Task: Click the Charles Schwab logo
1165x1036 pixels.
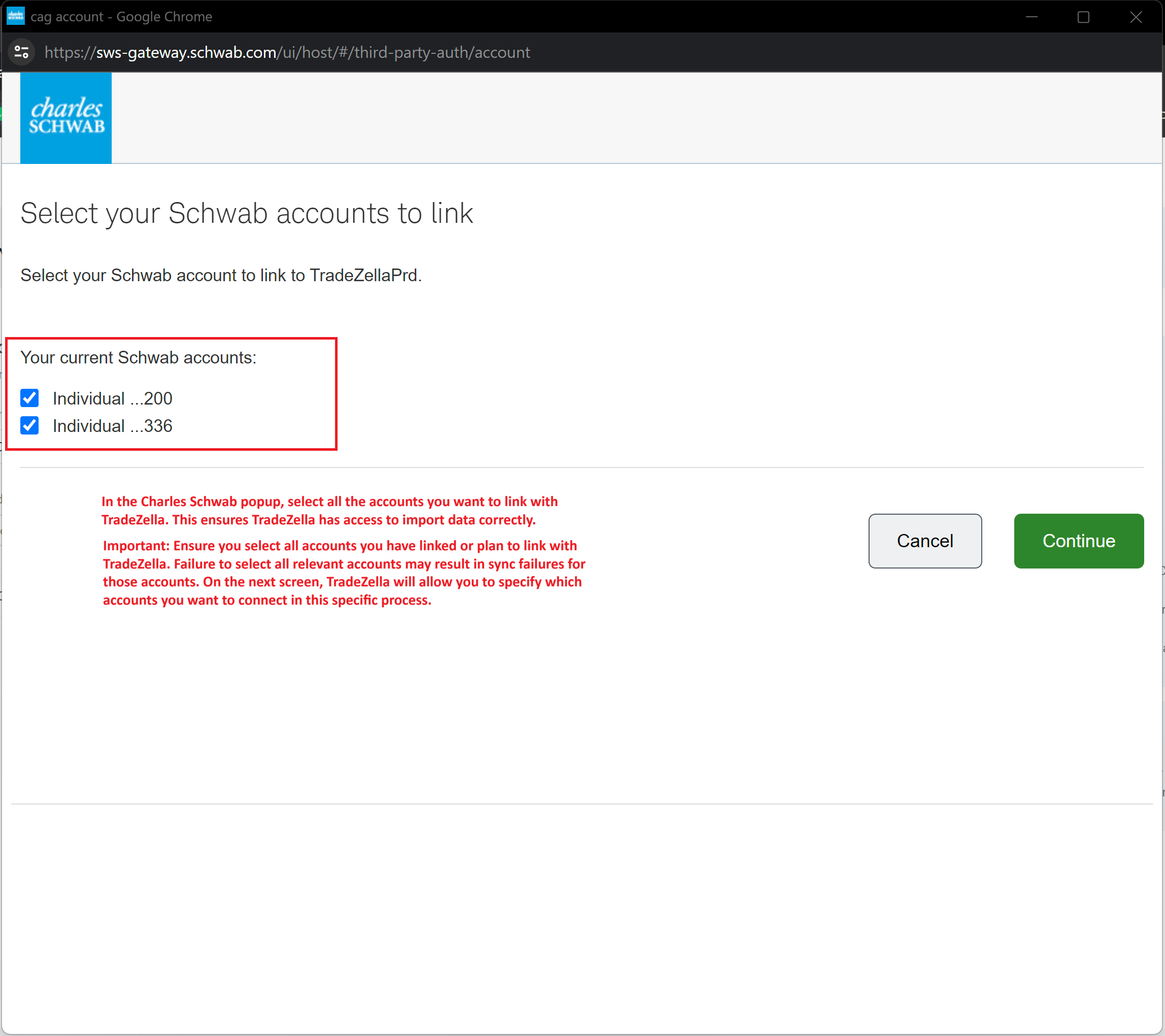Action: coord(65,117)
